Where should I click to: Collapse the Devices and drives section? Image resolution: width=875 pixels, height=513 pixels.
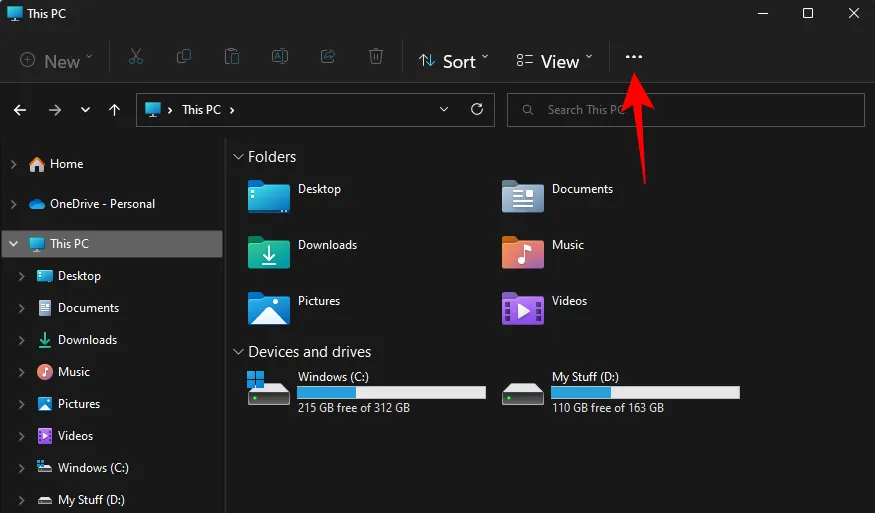coord(238,352)
